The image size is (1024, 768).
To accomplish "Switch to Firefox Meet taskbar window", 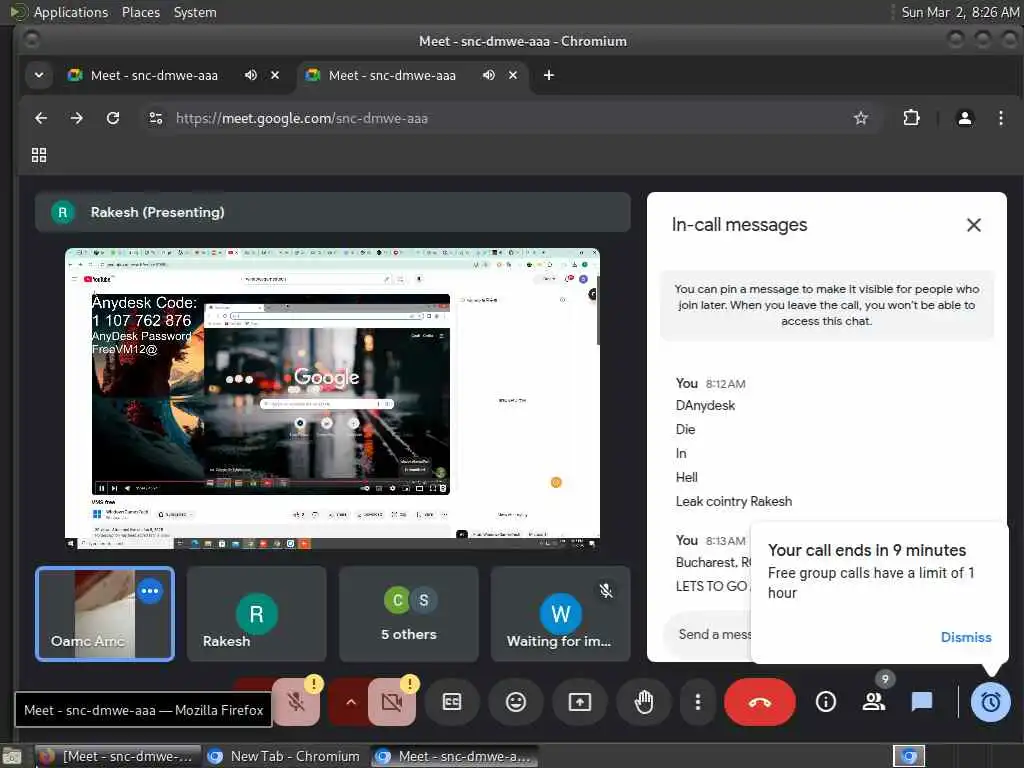I will (118, 756).
